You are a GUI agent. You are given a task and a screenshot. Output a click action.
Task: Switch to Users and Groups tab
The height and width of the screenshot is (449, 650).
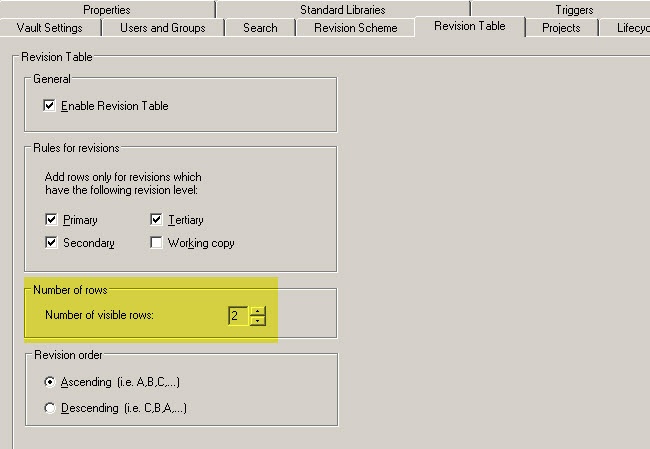click(163, 28)
